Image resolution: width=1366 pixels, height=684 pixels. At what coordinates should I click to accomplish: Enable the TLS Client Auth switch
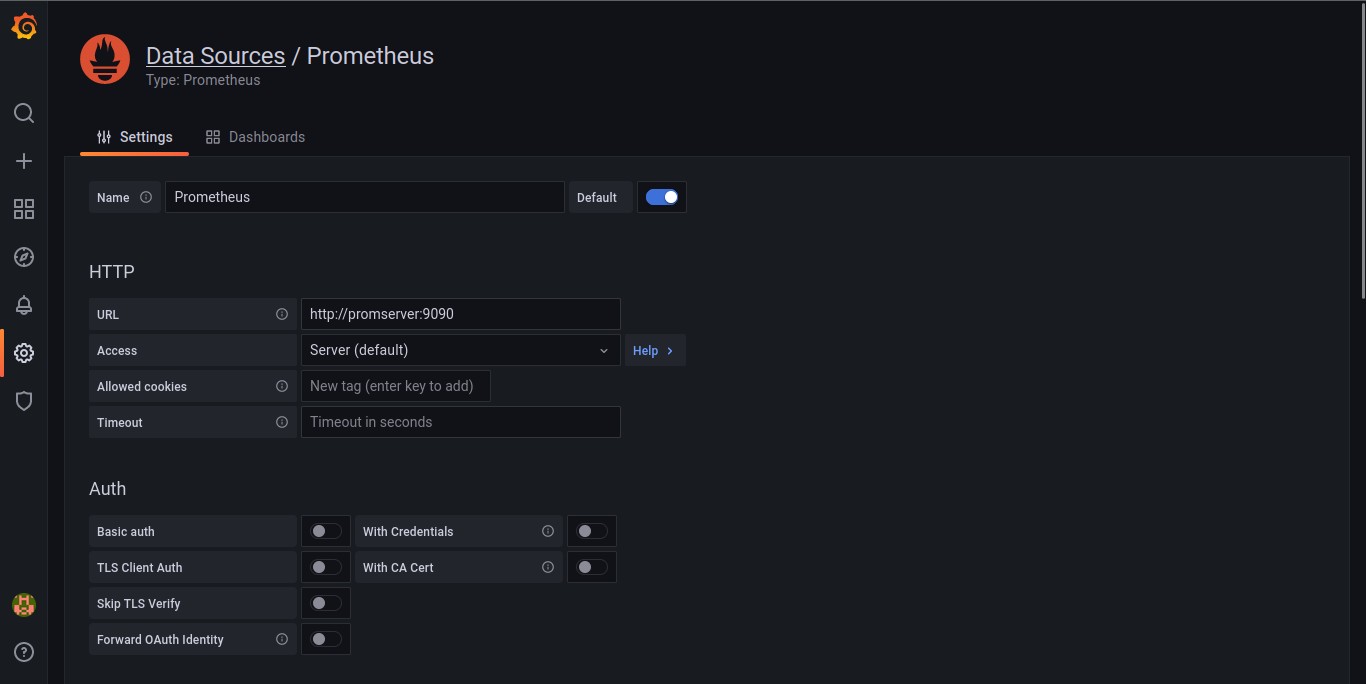(326, 567)
